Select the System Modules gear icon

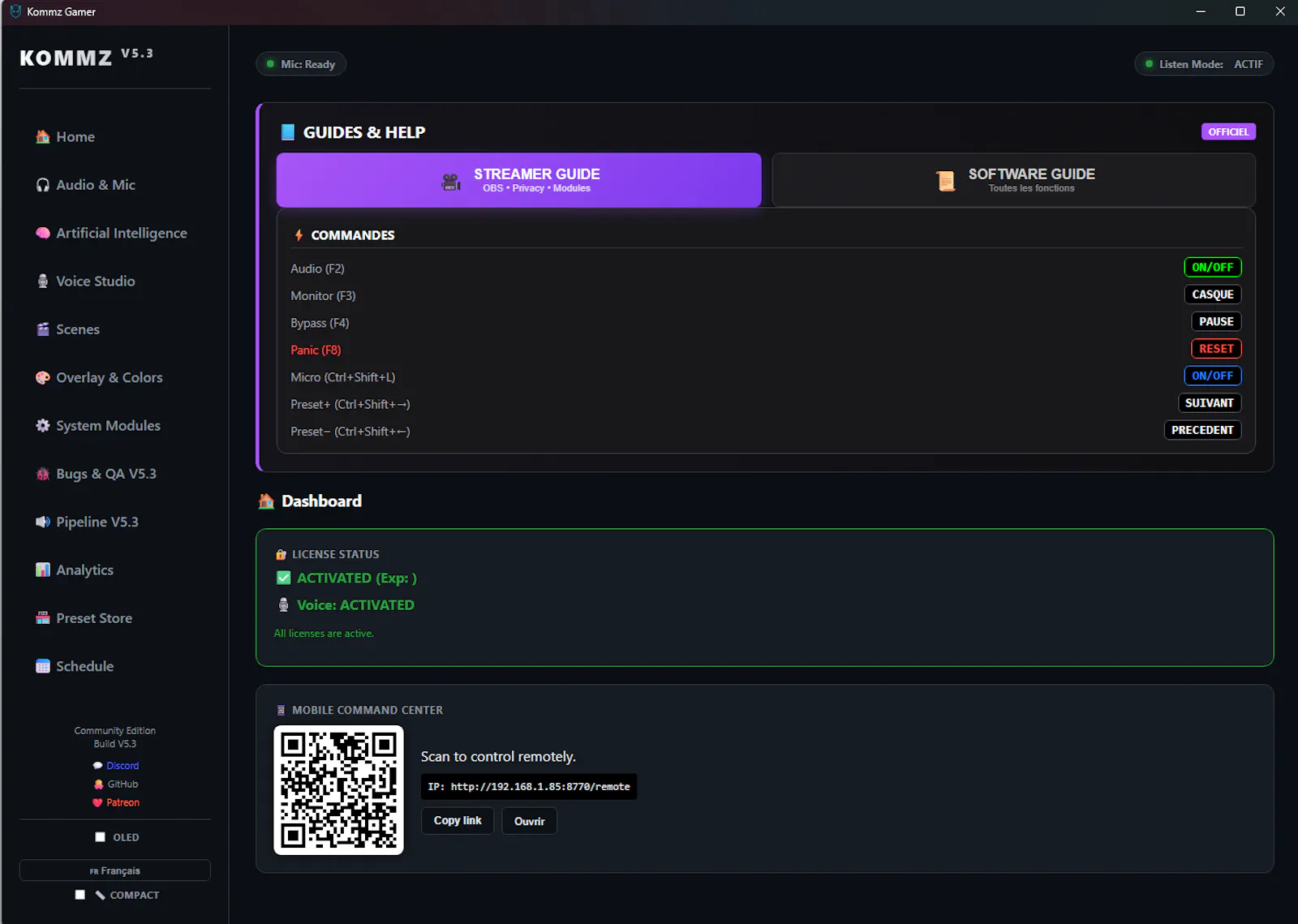(x=43, y=426)
